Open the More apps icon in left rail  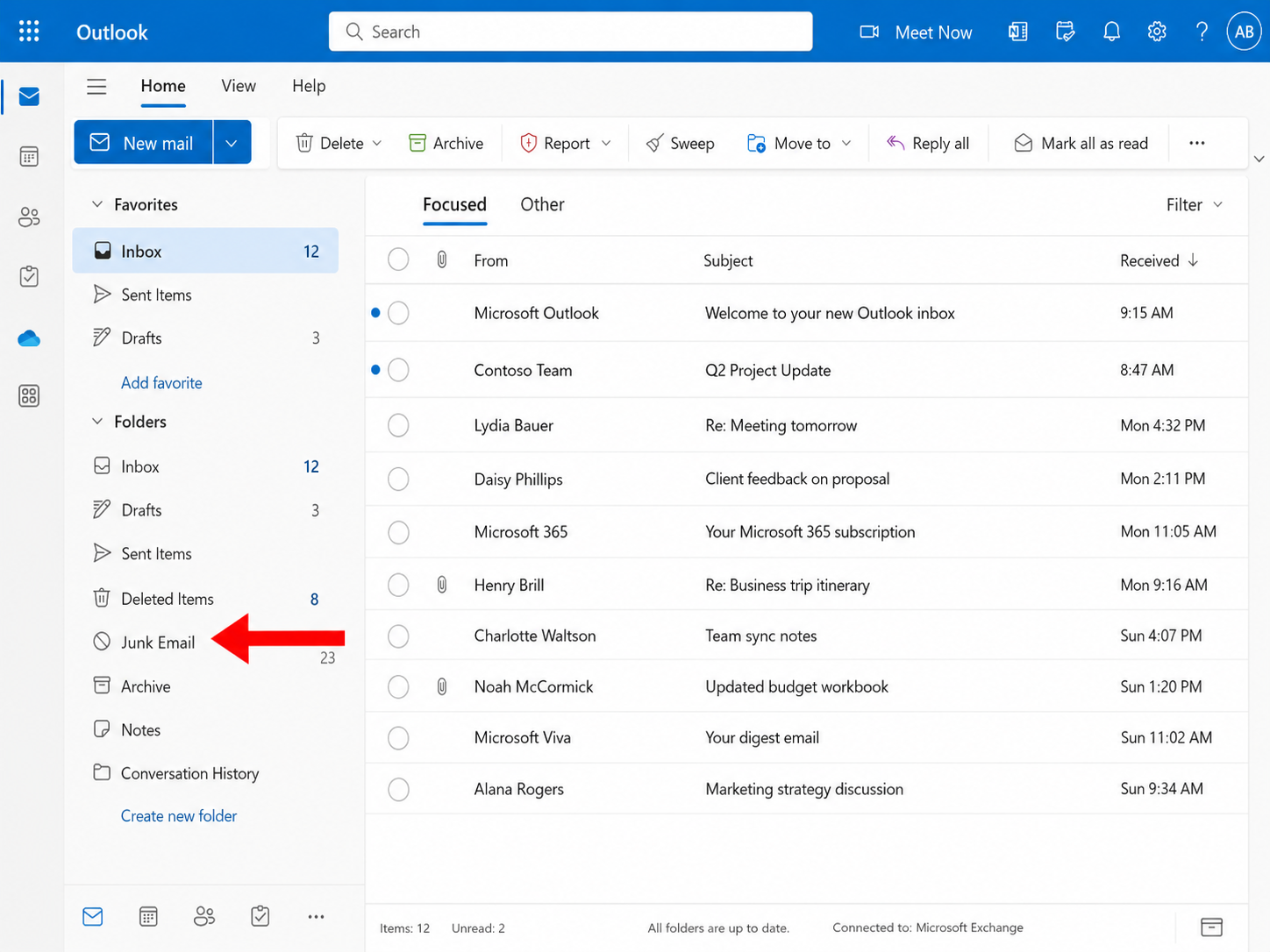click(x=29, y=395)
